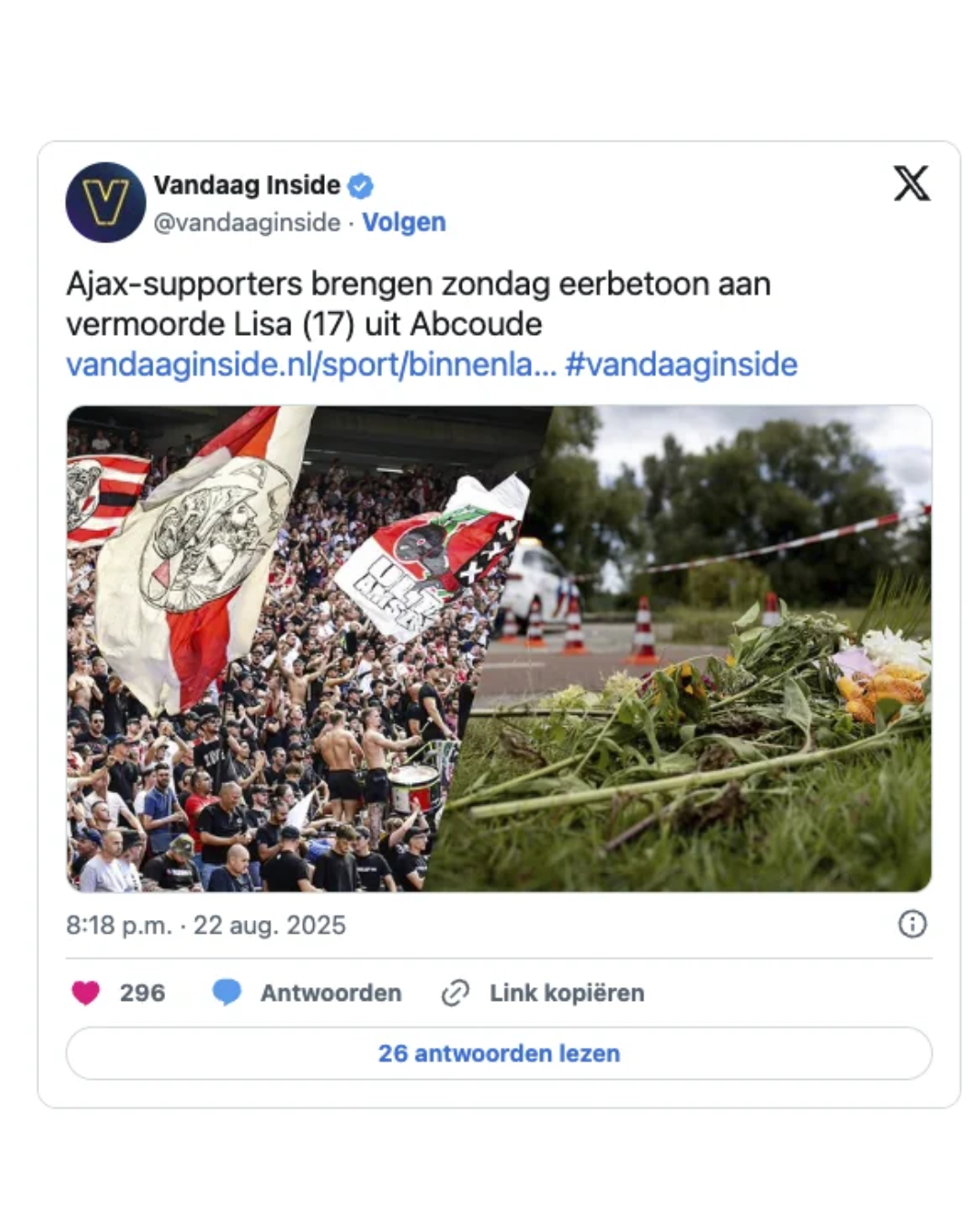Click Link kopiëren text
The width and height of the screenshot is (980, 1225).
567,993
